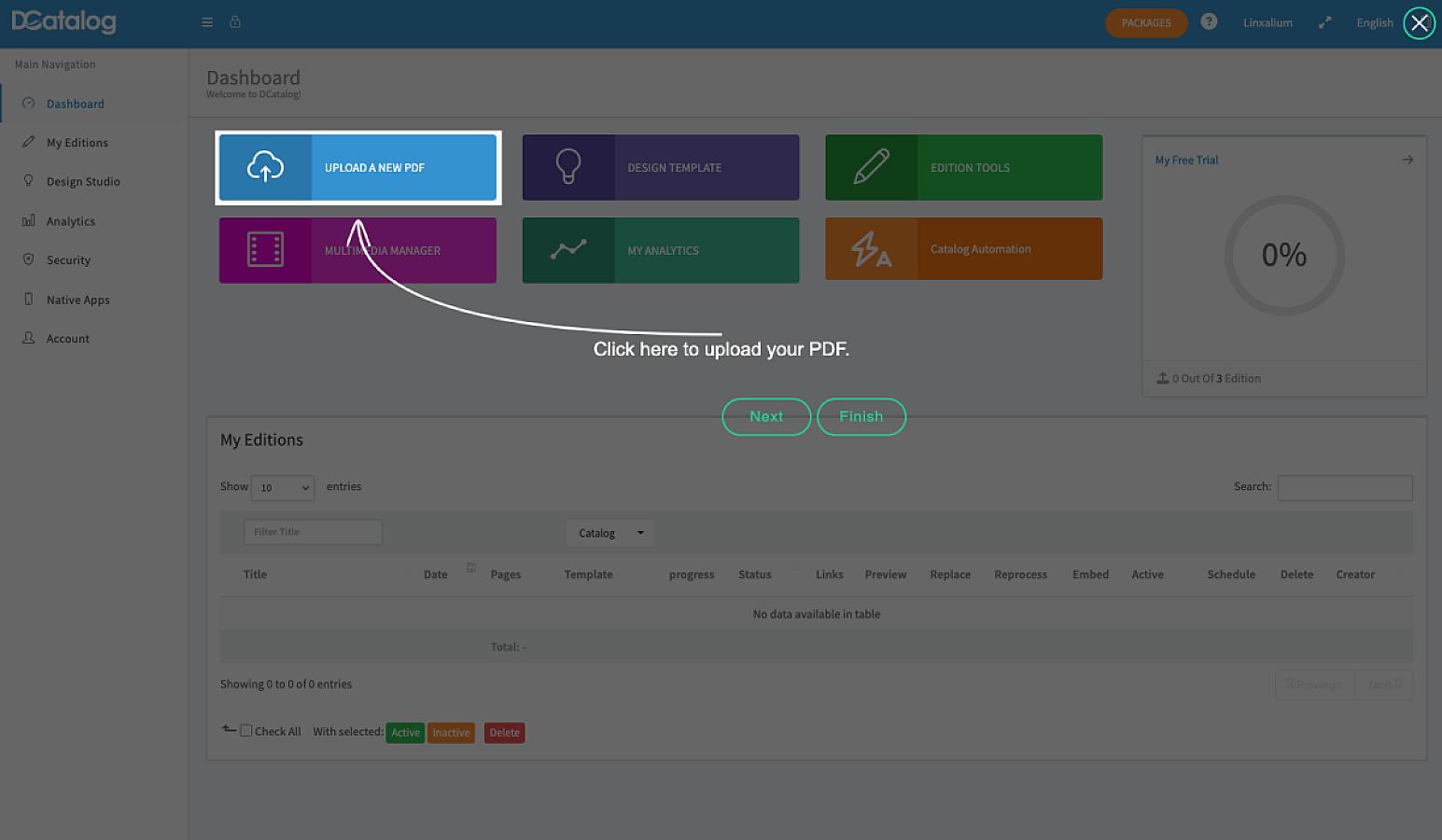Screen dimensions: 1442x840
Task: Sort by the Status column header
Action: pyautogui.click(x=755, y=574)
